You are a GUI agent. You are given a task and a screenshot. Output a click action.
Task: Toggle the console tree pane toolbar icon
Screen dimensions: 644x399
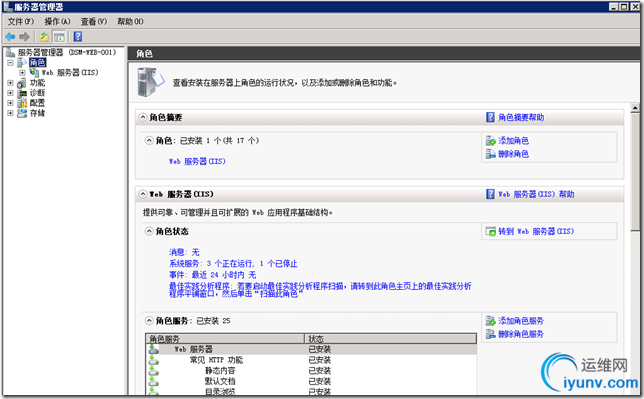(x=59, y=37)
